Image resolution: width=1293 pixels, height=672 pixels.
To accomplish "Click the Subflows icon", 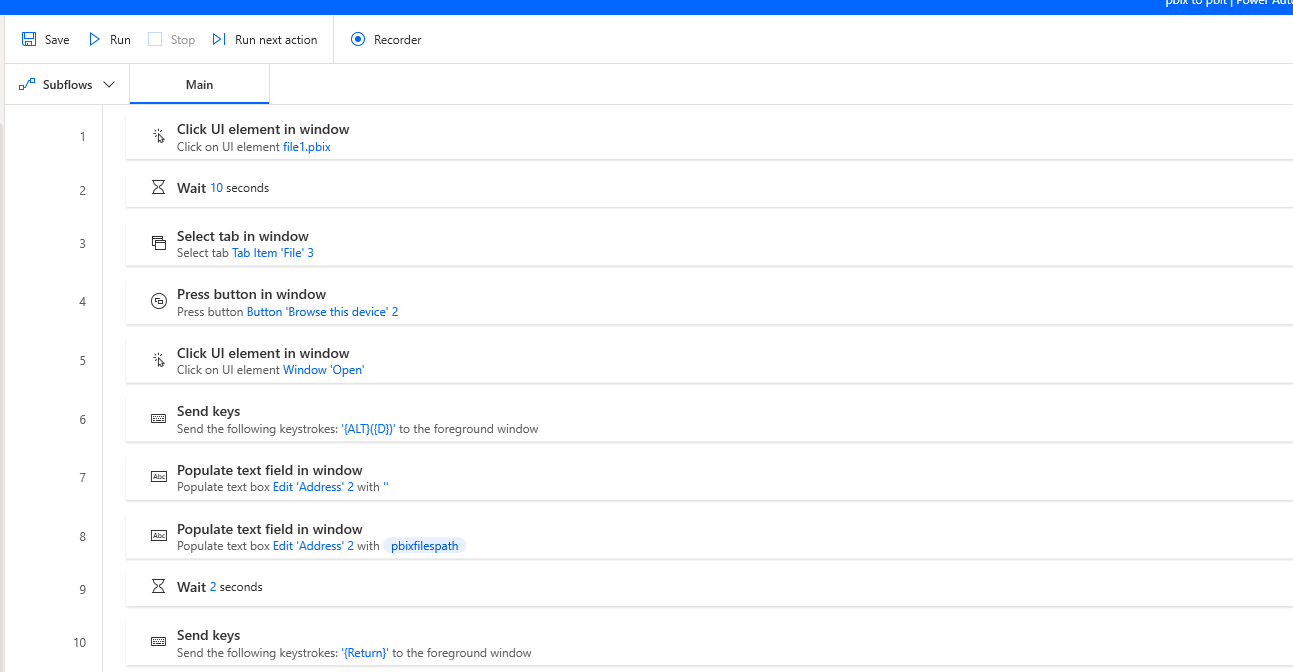I will [27, 85].
